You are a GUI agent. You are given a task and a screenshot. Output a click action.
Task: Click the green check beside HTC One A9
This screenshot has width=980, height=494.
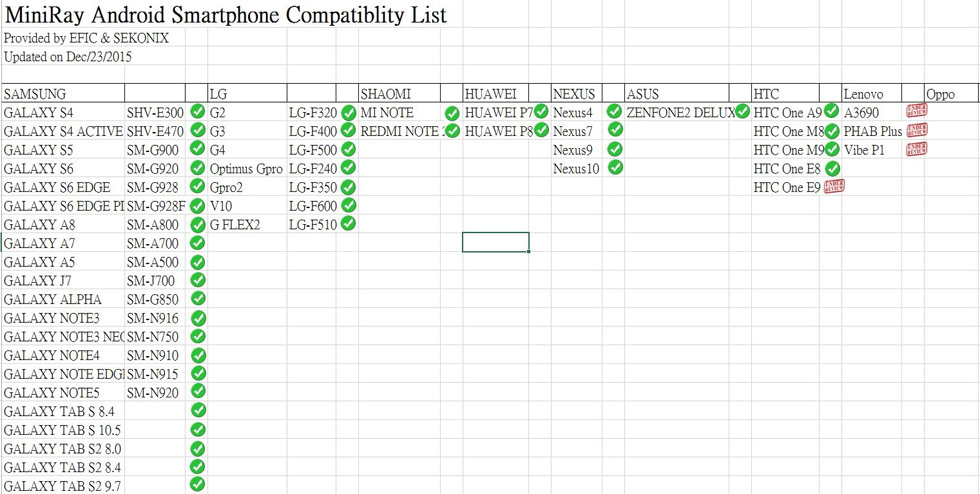(x=831, y=111)
